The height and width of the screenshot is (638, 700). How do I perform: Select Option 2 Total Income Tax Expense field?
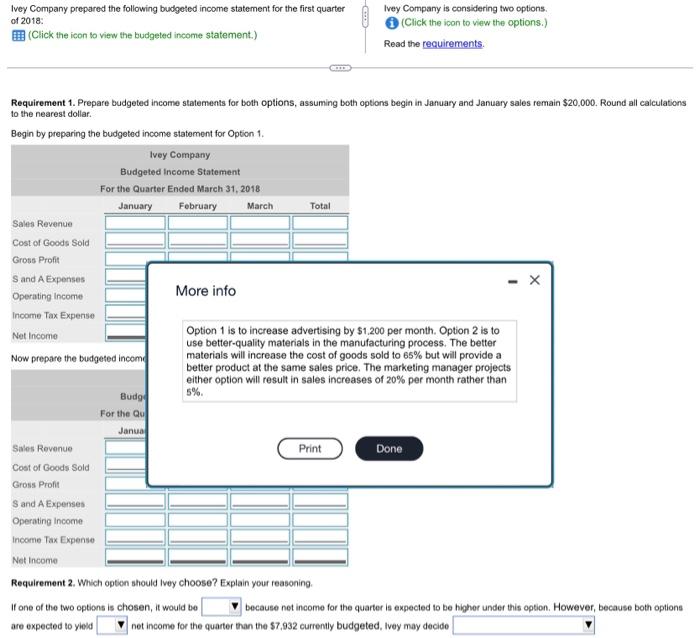(320, 538)
